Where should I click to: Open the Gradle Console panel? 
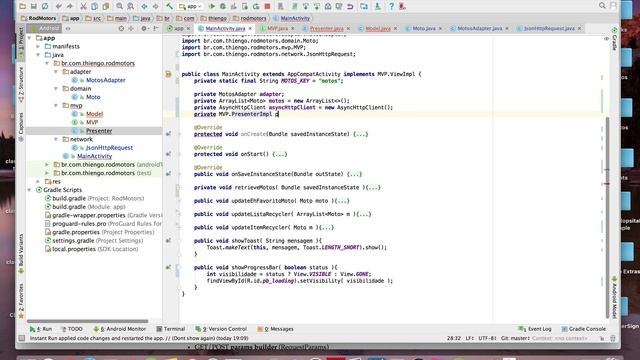click(583, 329)
